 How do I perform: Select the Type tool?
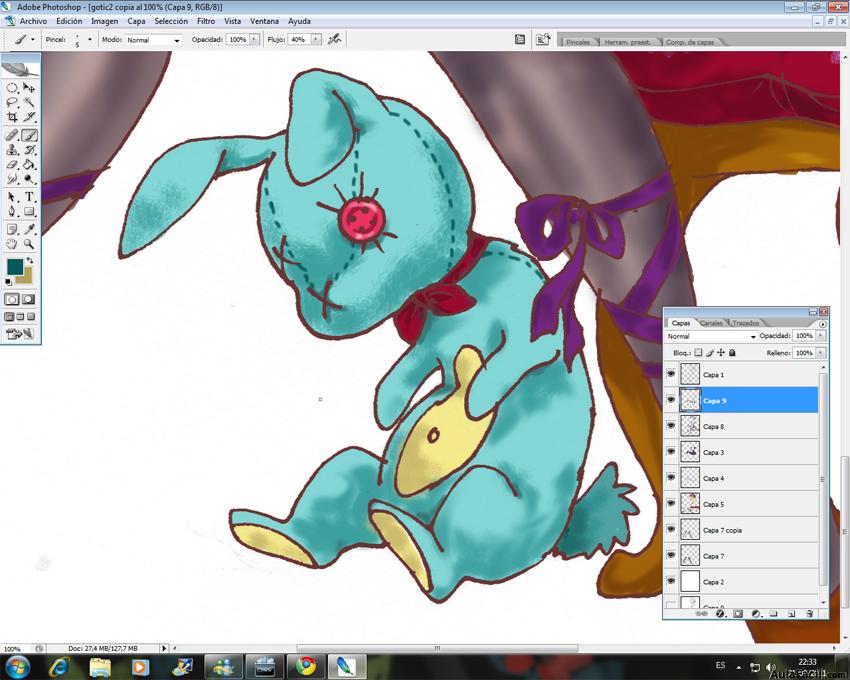click(x=29, y=197)
